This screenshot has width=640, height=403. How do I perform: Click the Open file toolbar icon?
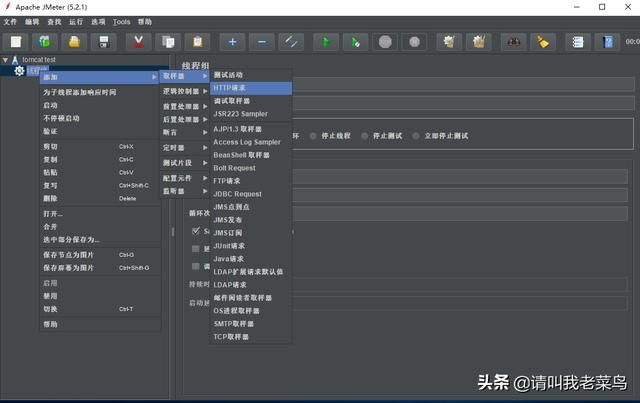tap(74, 42)
